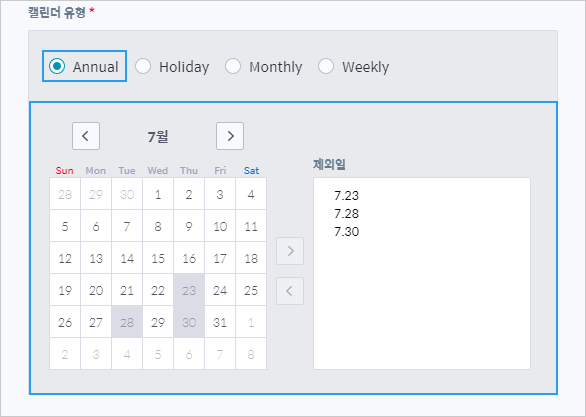Image resolution: width=586 pixels, height=417 pixels.
Task: Choose 7.30 from the excluded dates
Action: coord(346,231)
